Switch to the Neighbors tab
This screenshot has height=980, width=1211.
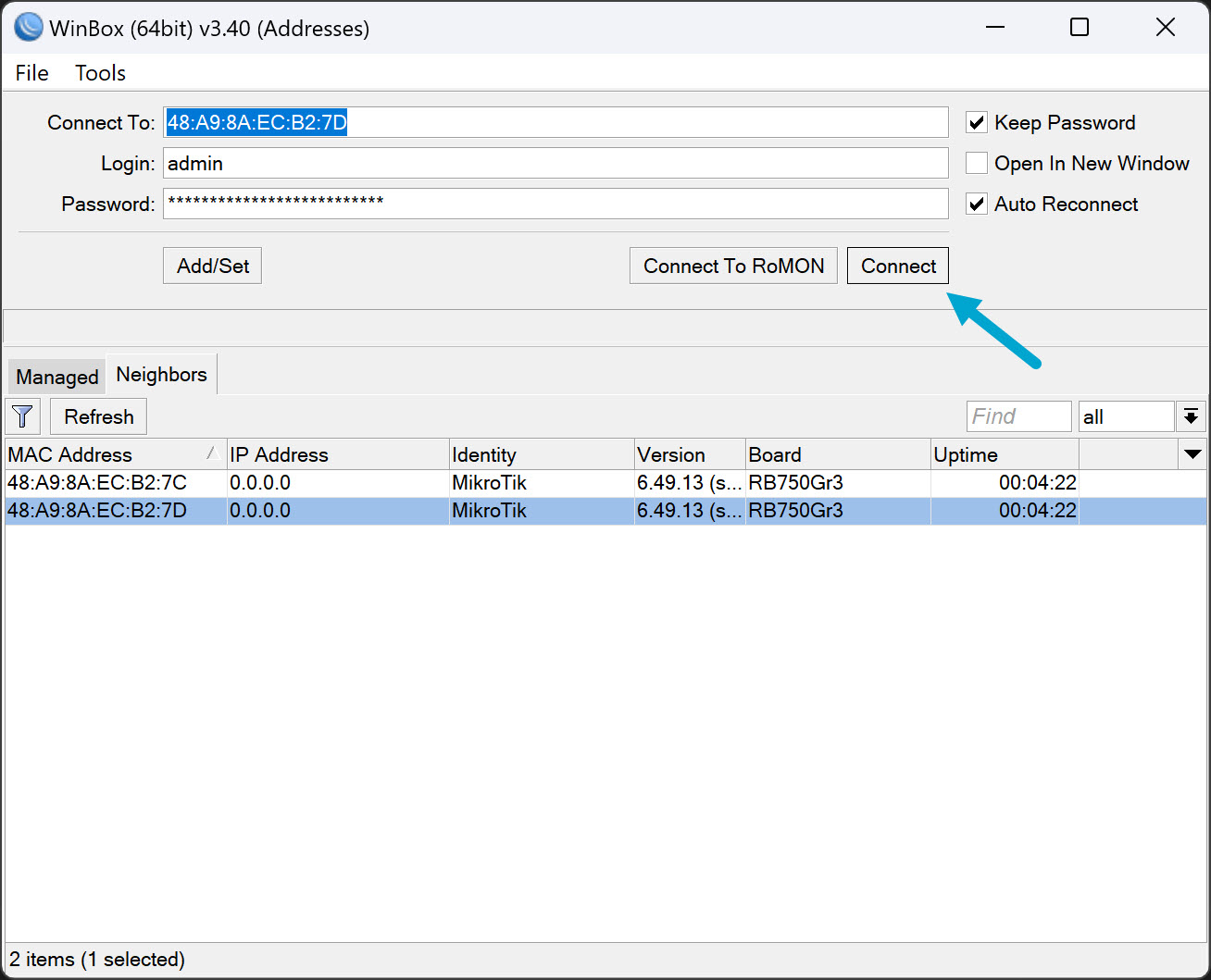160,374
